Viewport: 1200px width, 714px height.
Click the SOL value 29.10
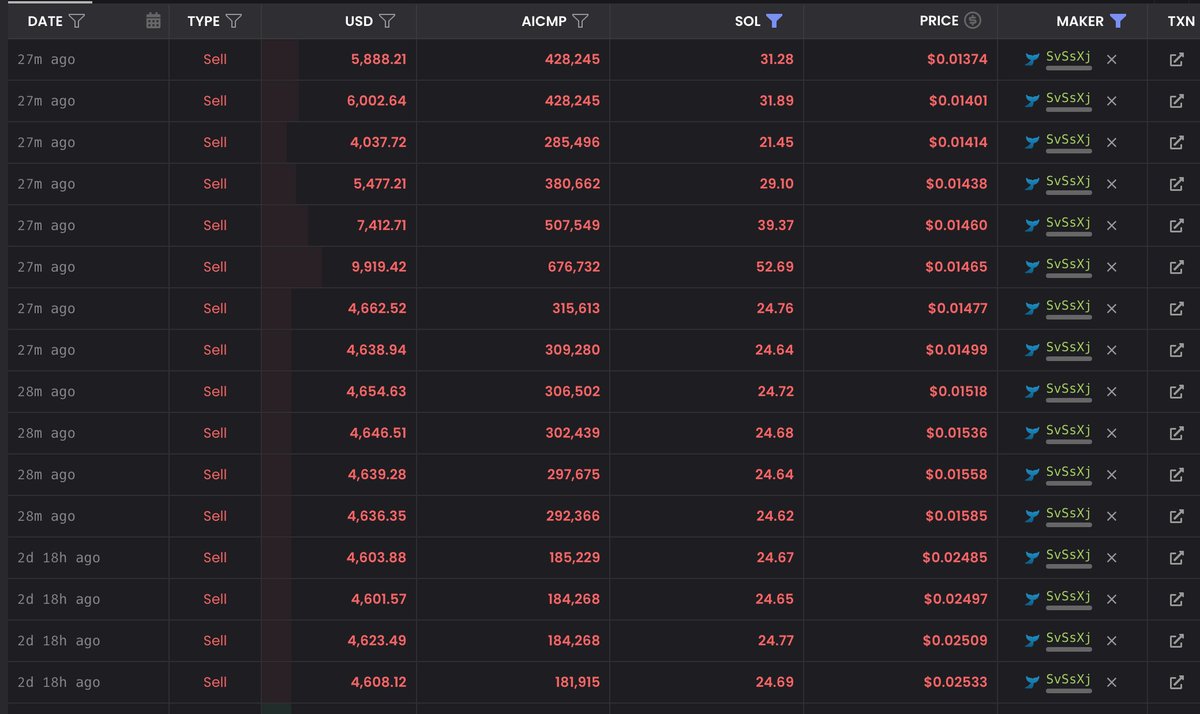pos(775,184)
